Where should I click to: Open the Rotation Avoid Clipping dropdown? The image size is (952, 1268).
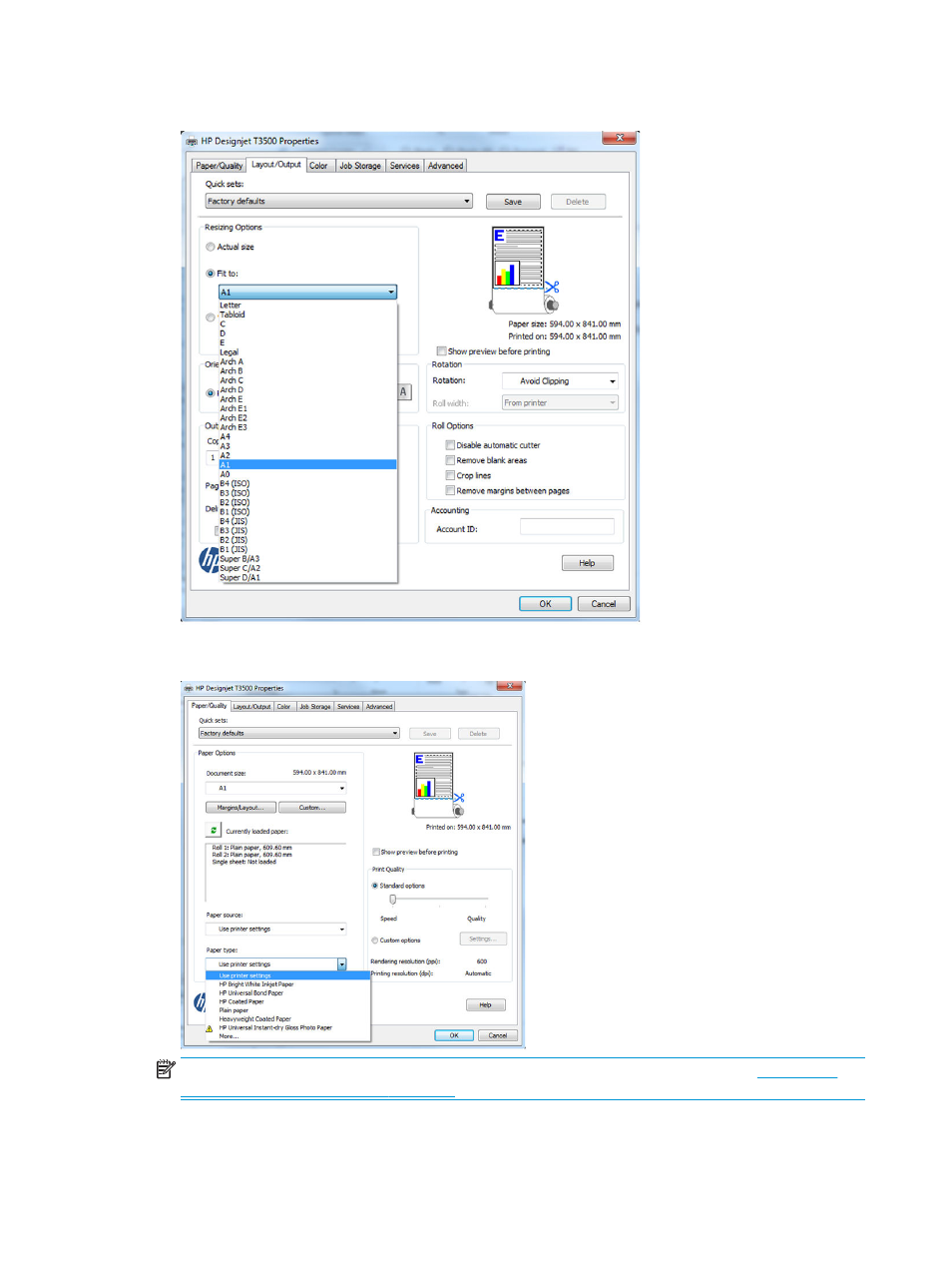coord(560,381)
